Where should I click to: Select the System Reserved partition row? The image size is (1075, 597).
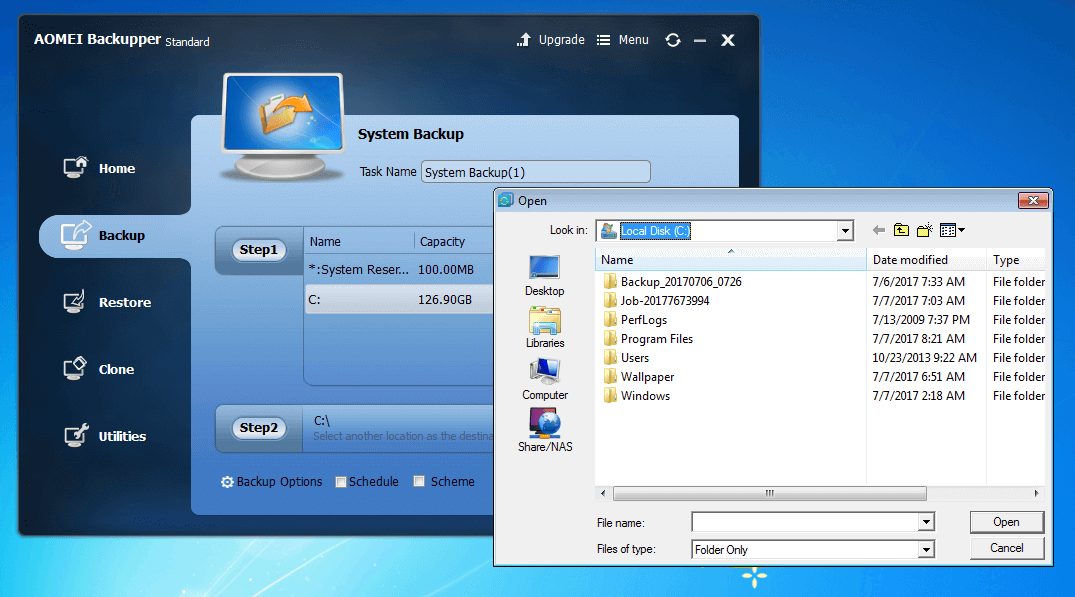400,269
